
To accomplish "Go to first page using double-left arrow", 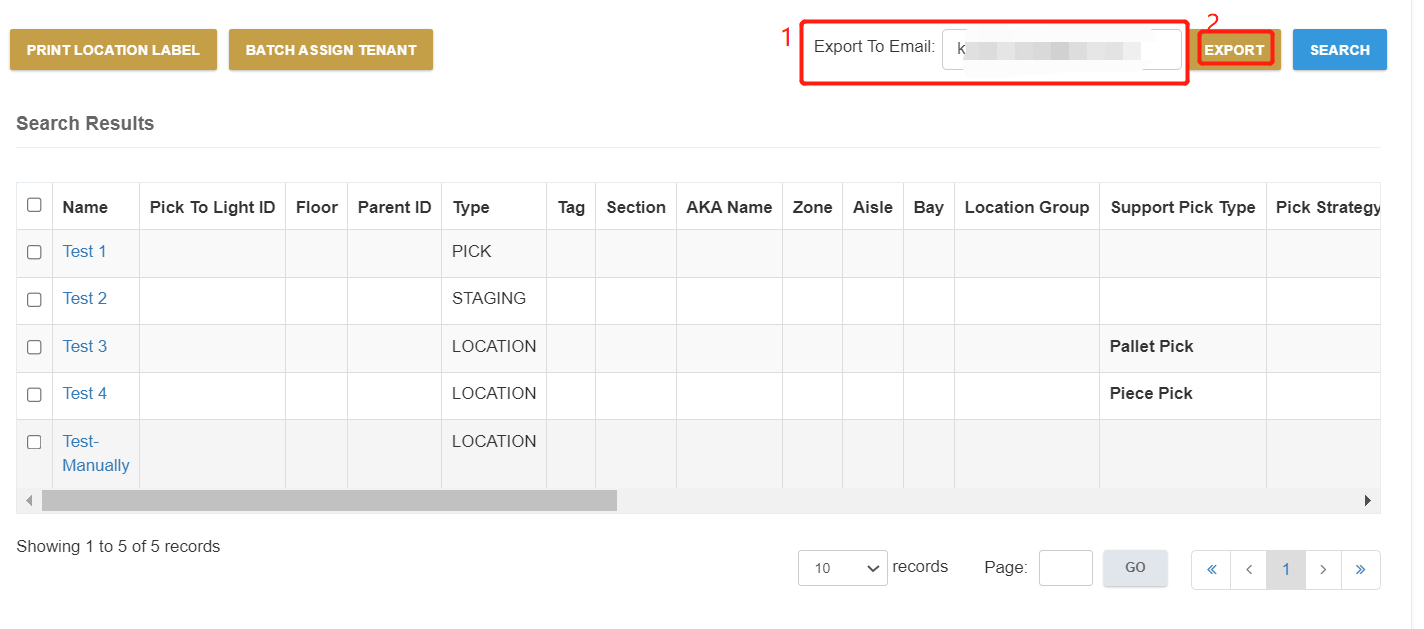I will tap(1211, 569).
